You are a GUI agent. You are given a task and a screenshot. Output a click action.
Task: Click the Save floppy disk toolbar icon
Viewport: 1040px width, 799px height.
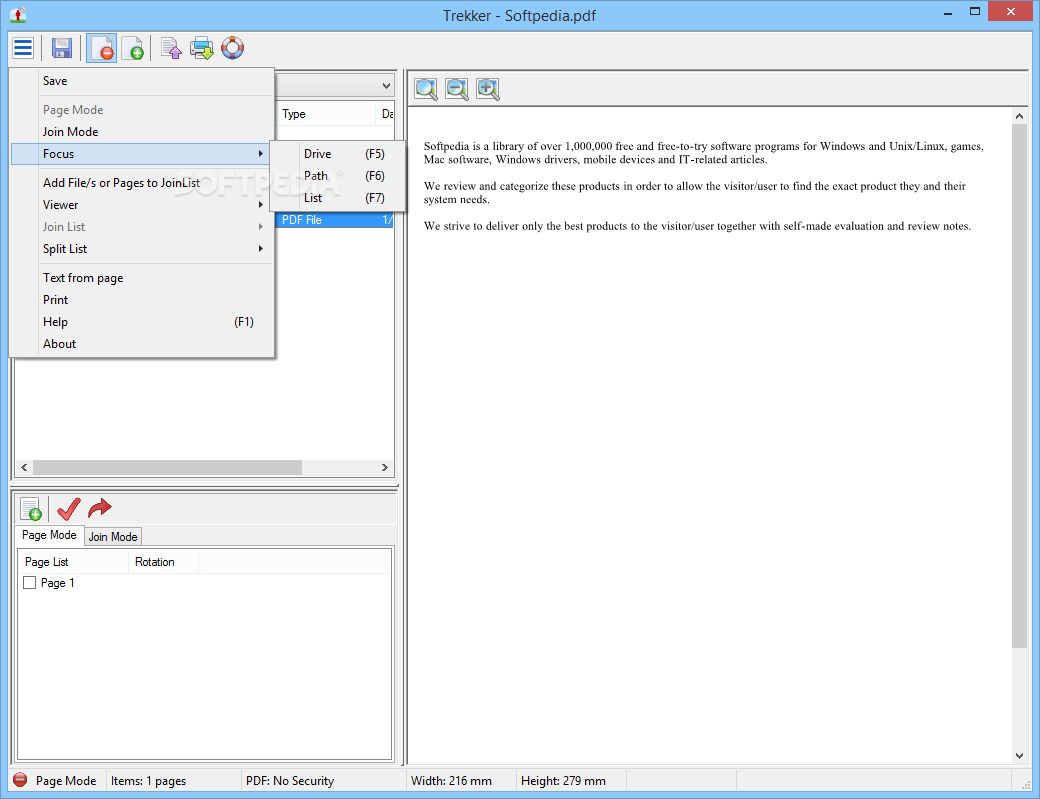coord(62,48)
